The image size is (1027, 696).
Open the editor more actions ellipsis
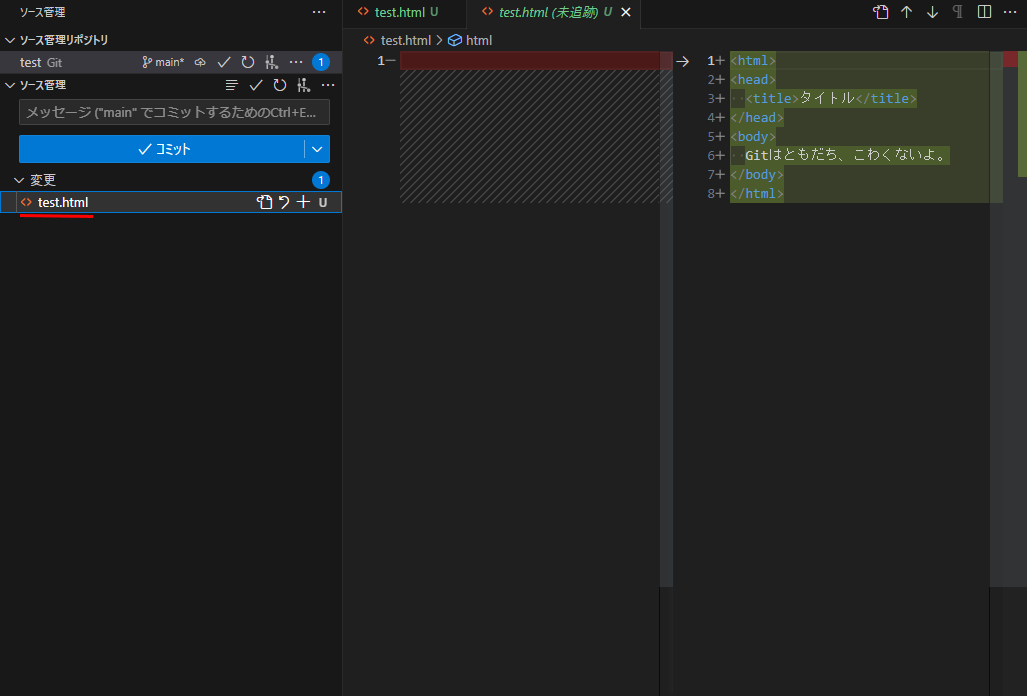[1010, 12]
